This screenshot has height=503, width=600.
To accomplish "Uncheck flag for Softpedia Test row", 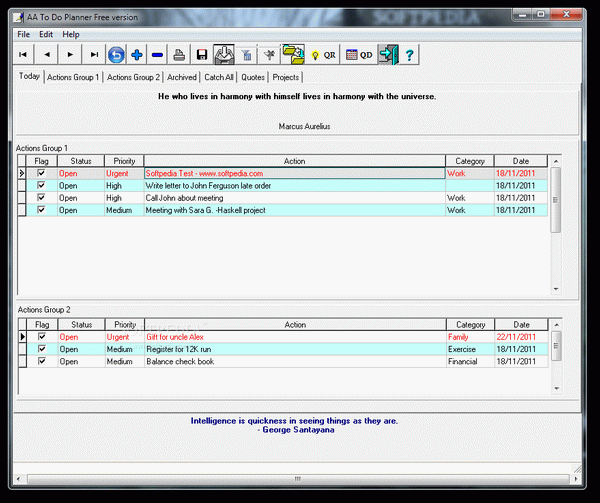I will point(41,173).
